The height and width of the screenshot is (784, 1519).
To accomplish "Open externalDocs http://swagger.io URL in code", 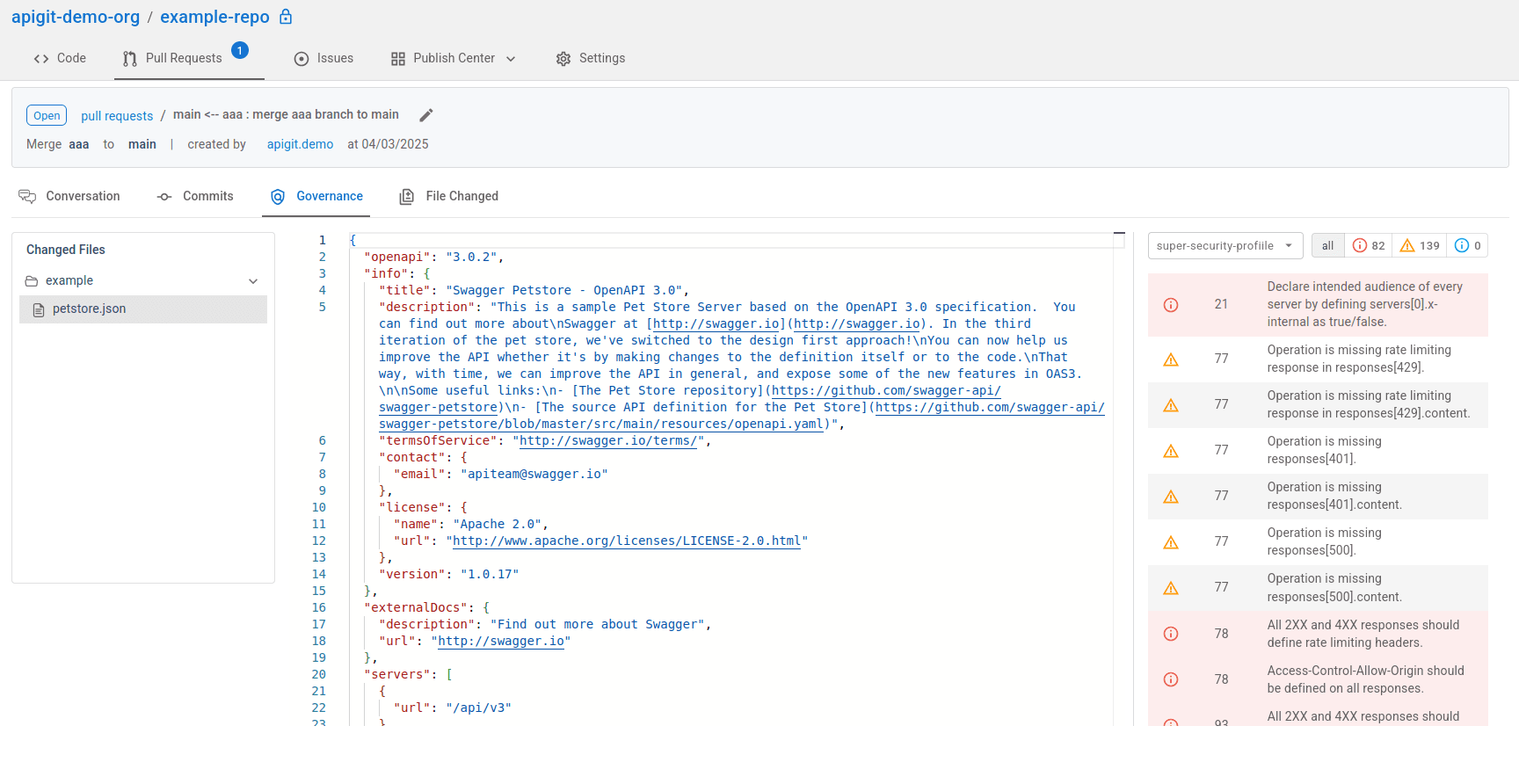I will click(501, 641).
